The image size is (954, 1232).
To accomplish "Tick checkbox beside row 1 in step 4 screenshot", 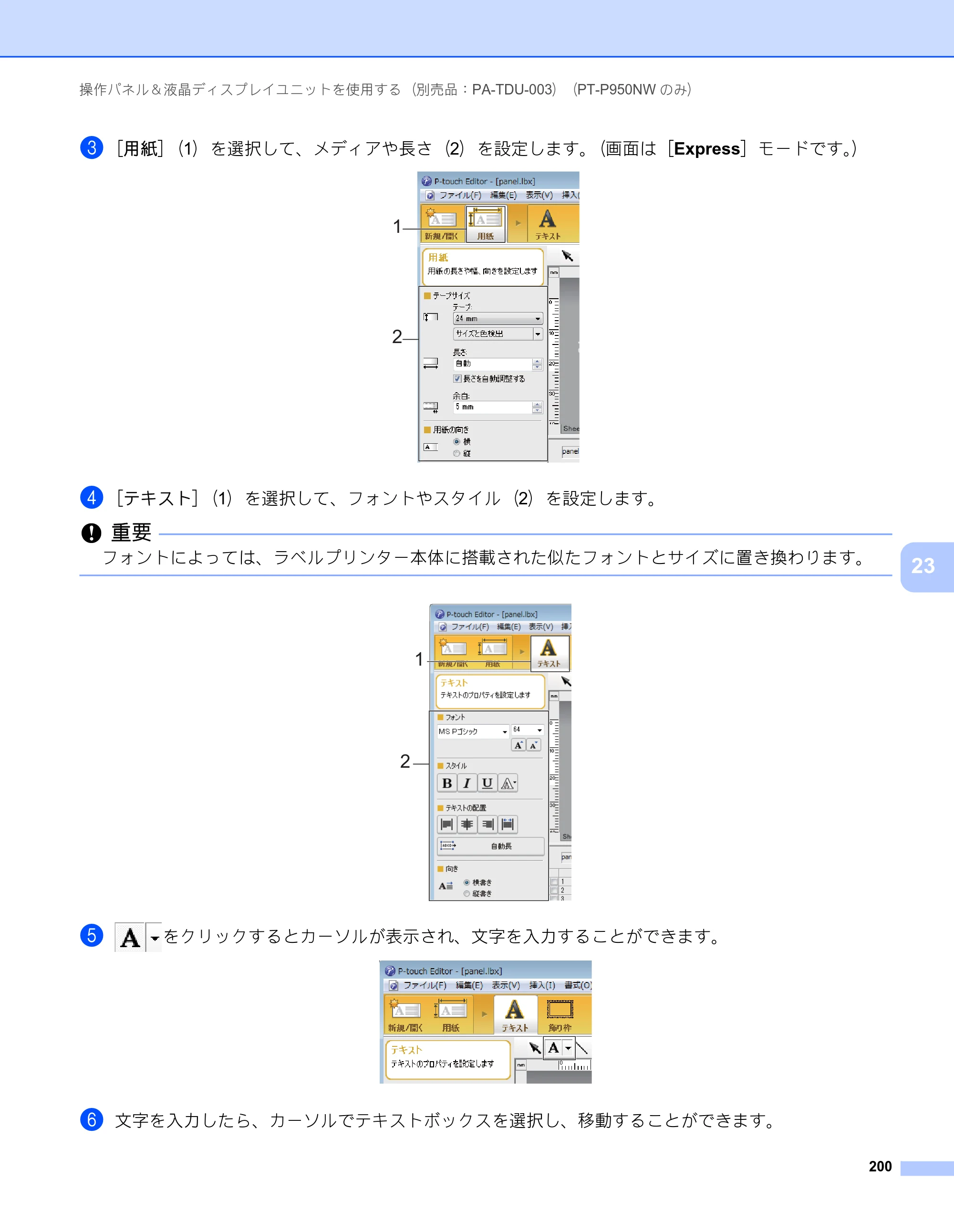I will [x=554, y=882].
